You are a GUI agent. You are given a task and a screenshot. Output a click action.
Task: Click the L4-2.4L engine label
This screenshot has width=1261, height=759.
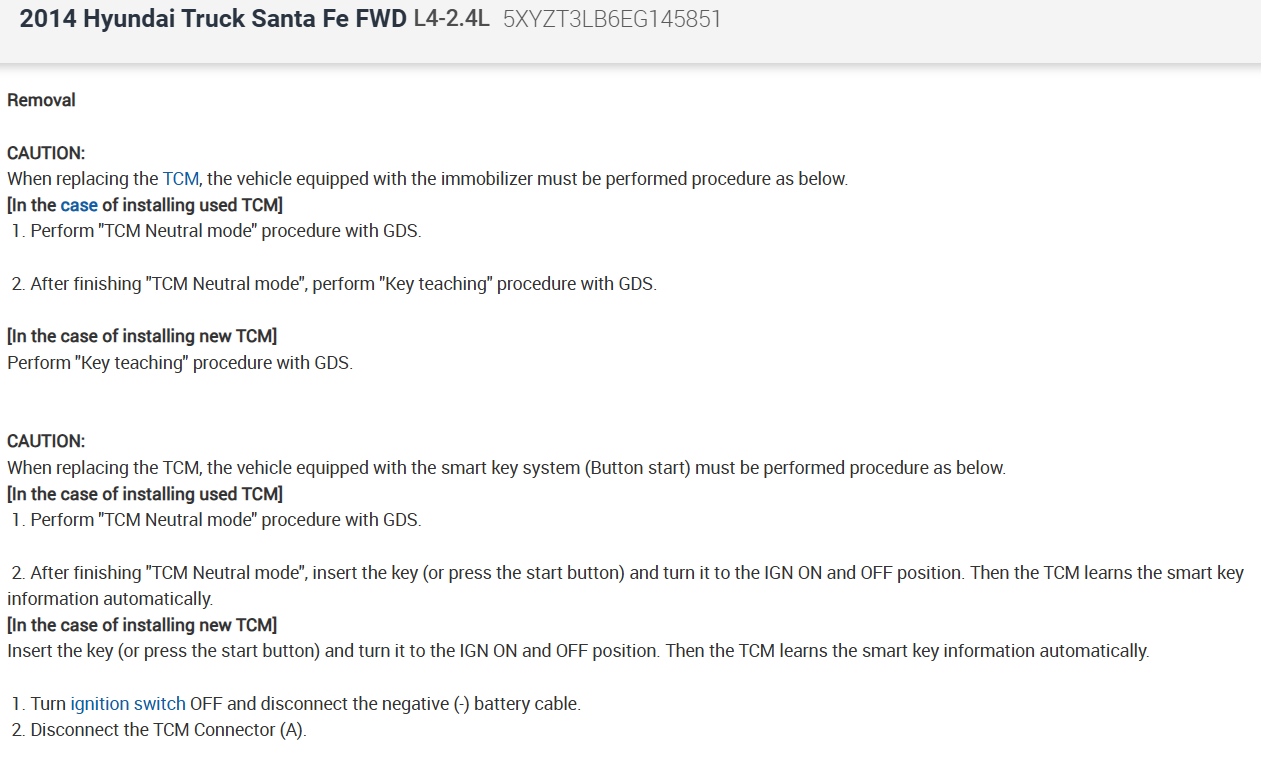click(x=451, y=19)
